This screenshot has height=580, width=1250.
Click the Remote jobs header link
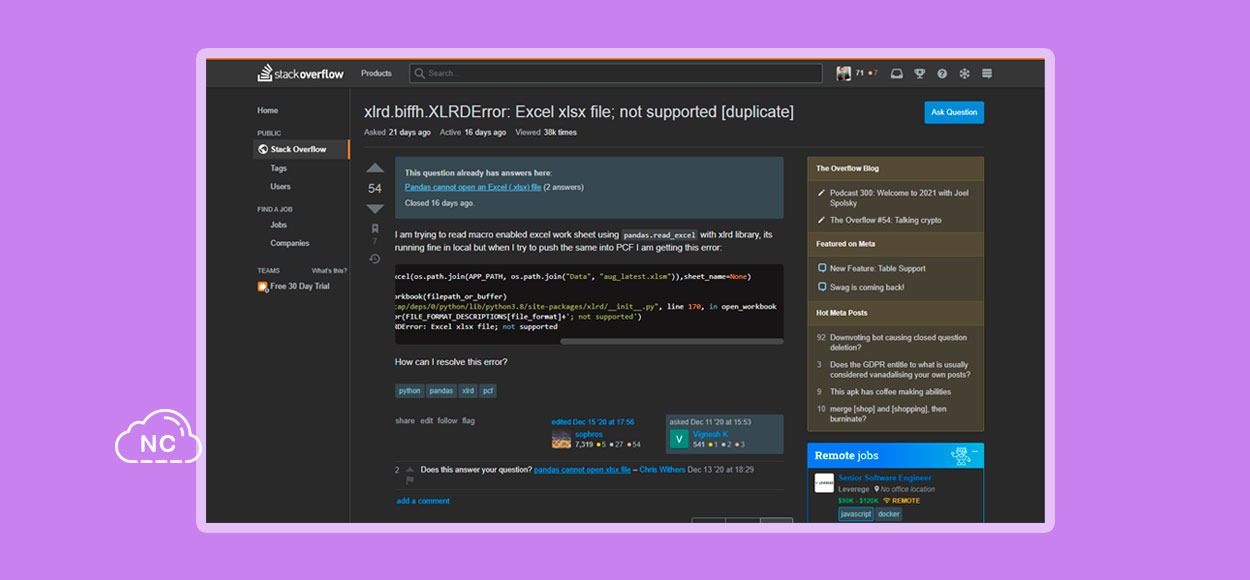click(x=846, y=456)
